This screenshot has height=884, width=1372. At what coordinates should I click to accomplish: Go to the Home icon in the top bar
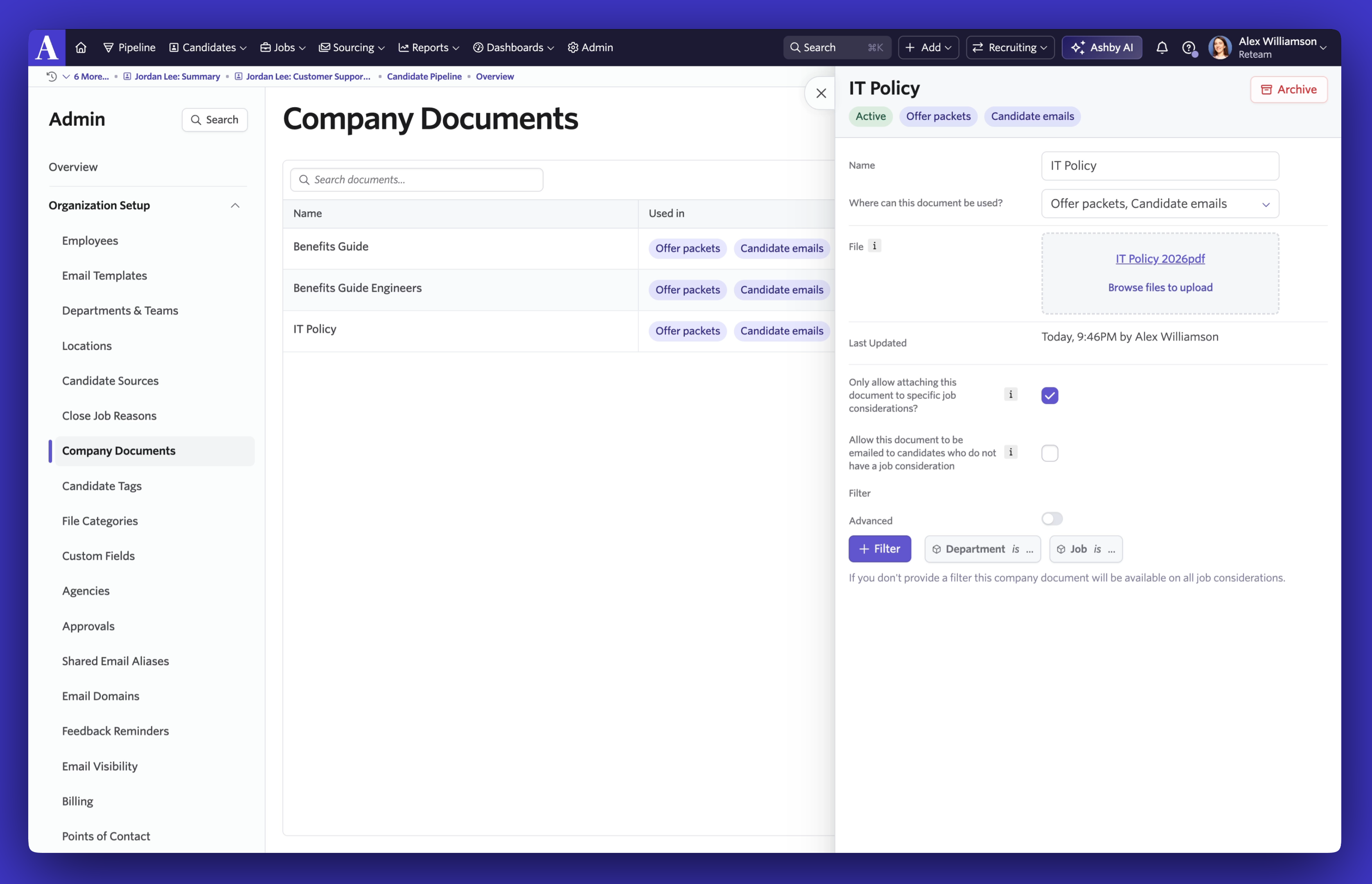click(81, 47)
